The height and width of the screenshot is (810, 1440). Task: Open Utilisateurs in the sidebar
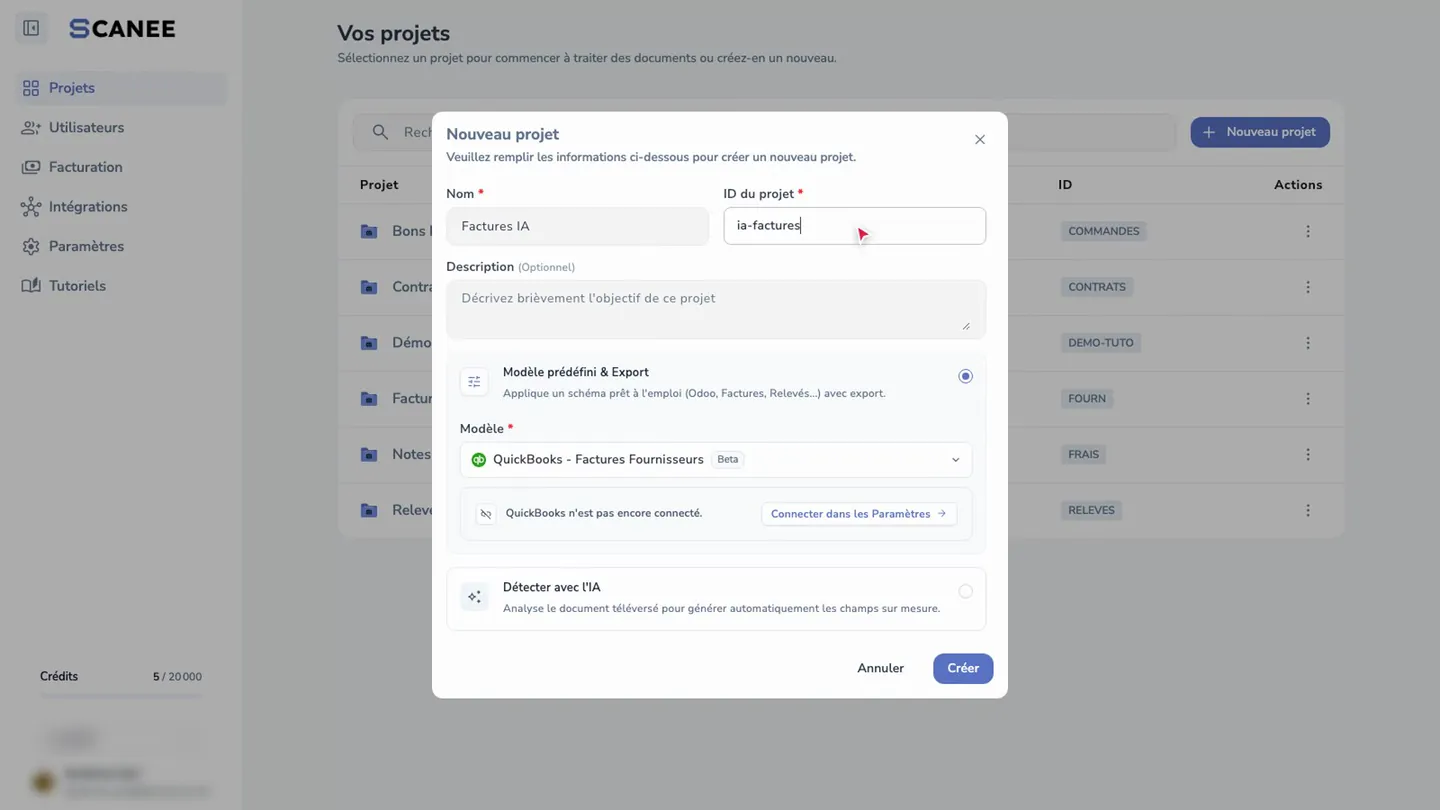click(122, 128)
